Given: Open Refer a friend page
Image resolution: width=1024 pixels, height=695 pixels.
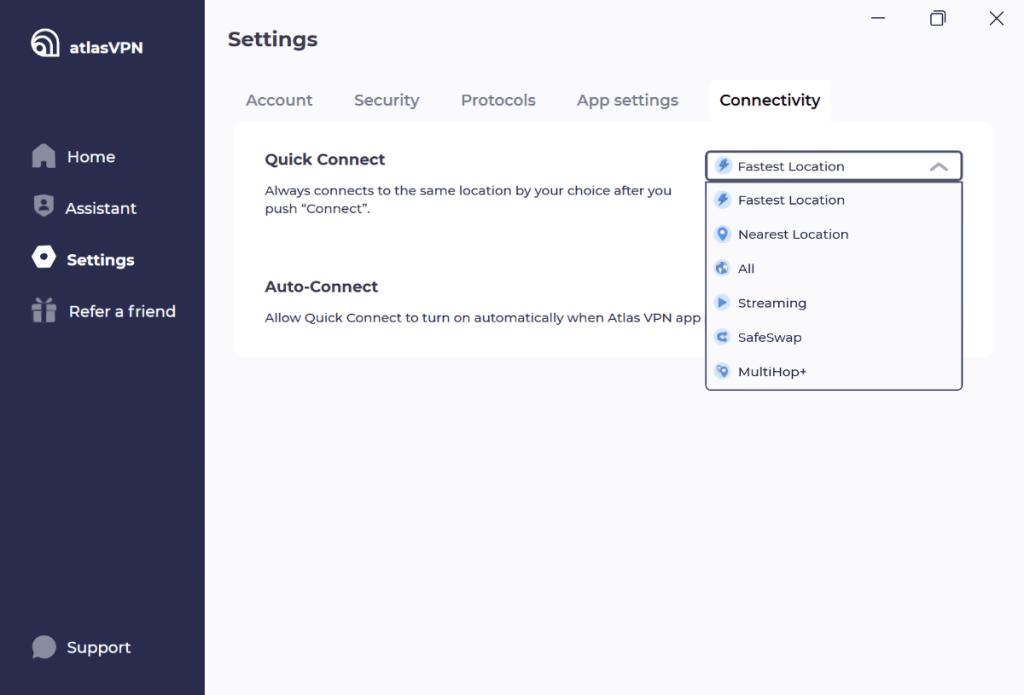Looking at the screenshot, I should click(122, 311).
